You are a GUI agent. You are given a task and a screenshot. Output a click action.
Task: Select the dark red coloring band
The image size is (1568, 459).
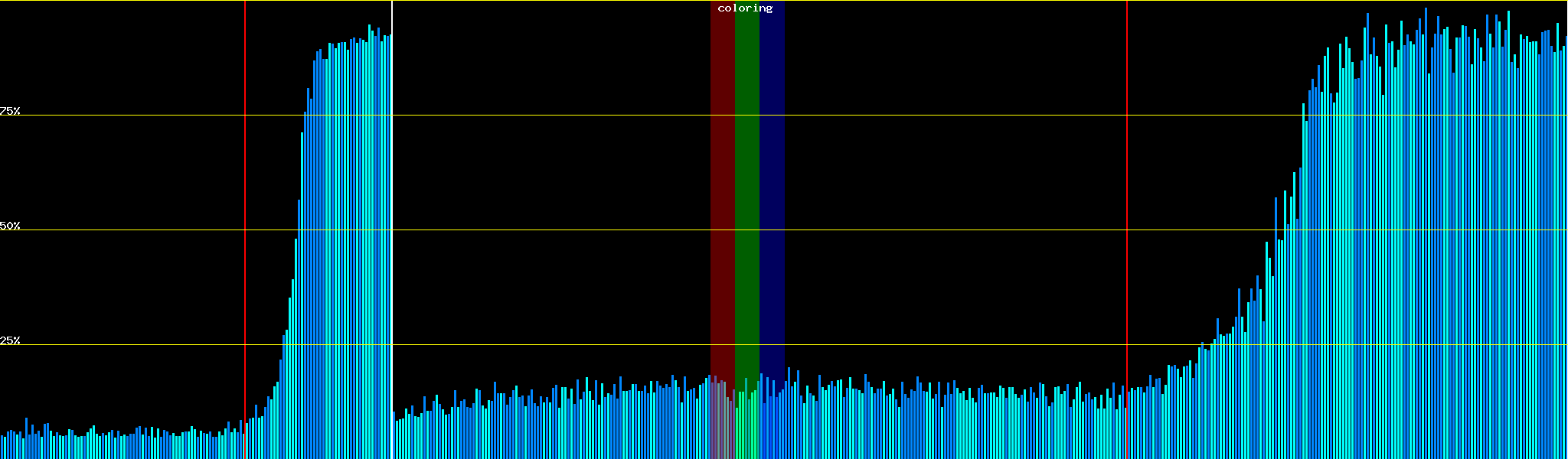tap(722, 191)
